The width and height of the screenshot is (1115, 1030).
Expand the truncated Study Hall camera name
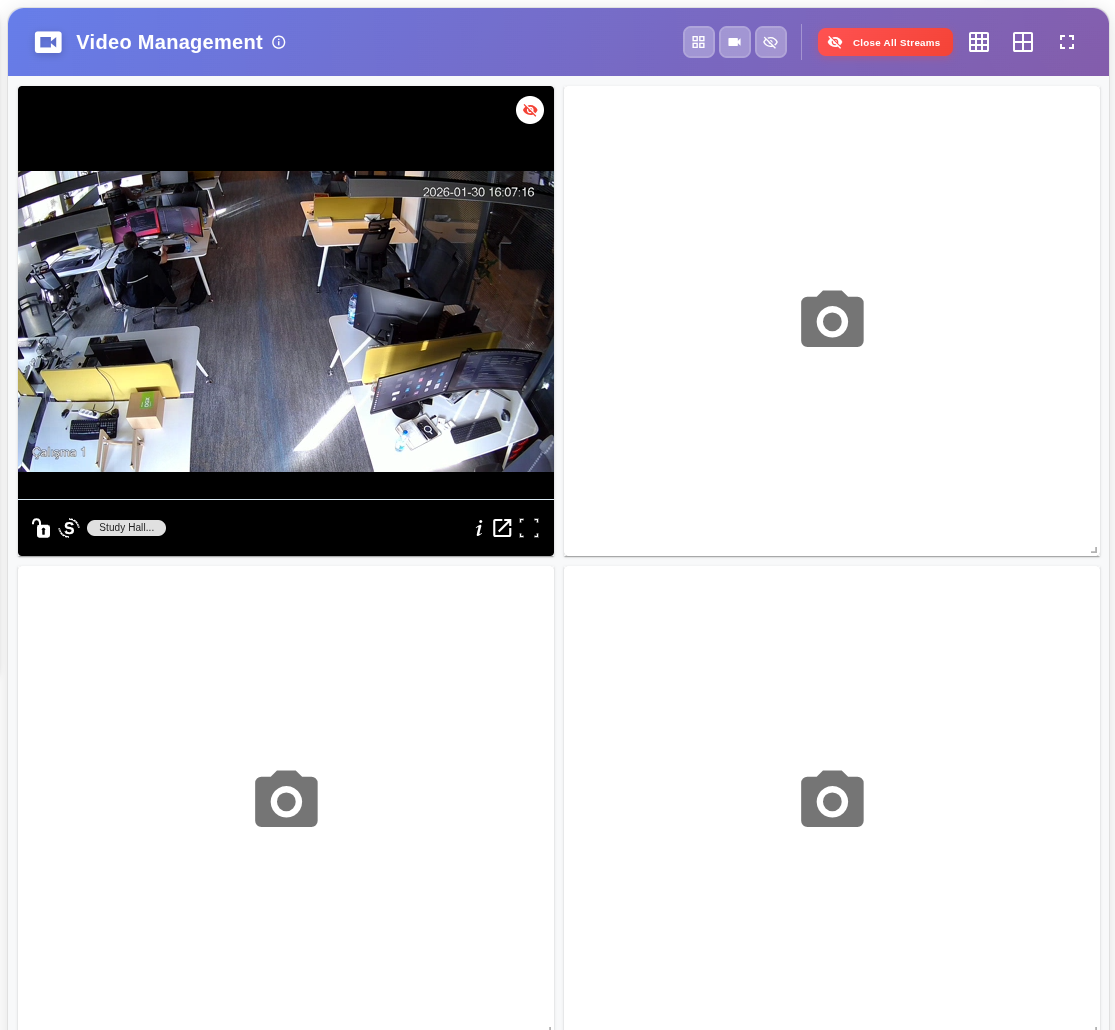126,527
